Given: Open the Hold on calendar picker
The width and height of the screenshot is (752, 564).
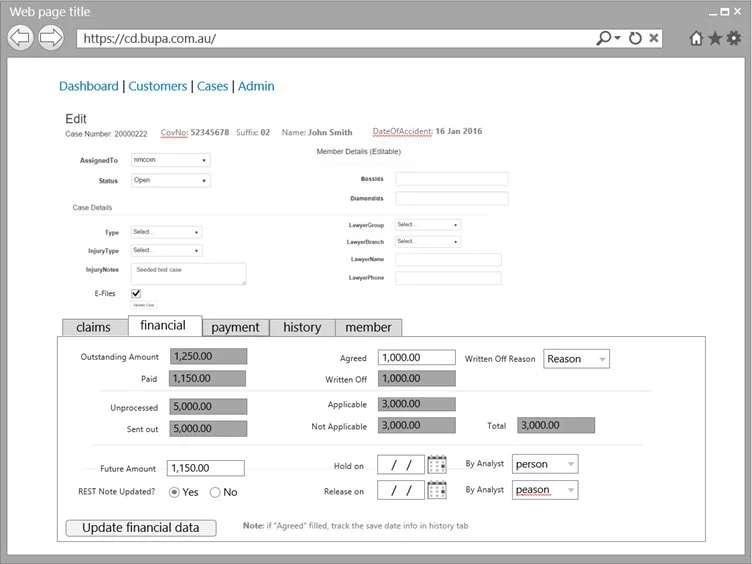Looking at the screenshot, I should (437, 464).
